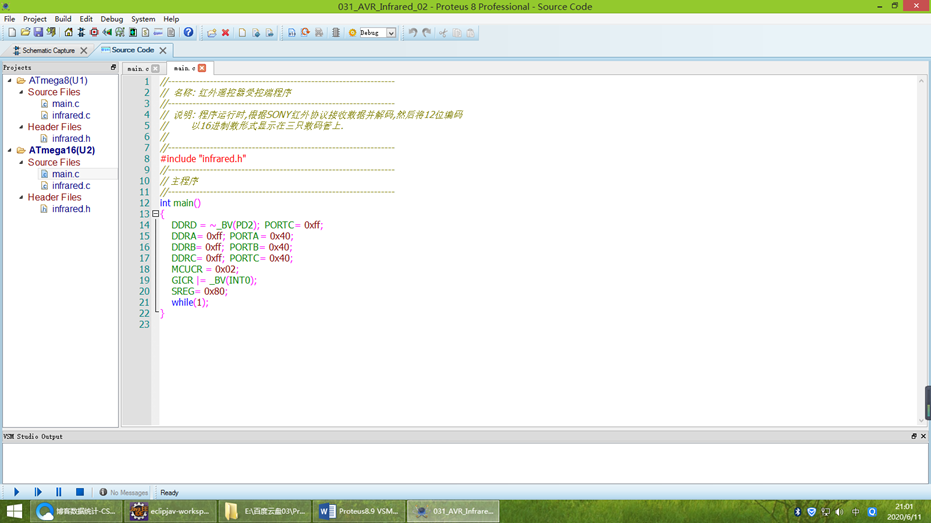This screenshot has height=524, width=931.
Task: Select infrared.h under ATmega16(U2)
Action: coord(71,209)
